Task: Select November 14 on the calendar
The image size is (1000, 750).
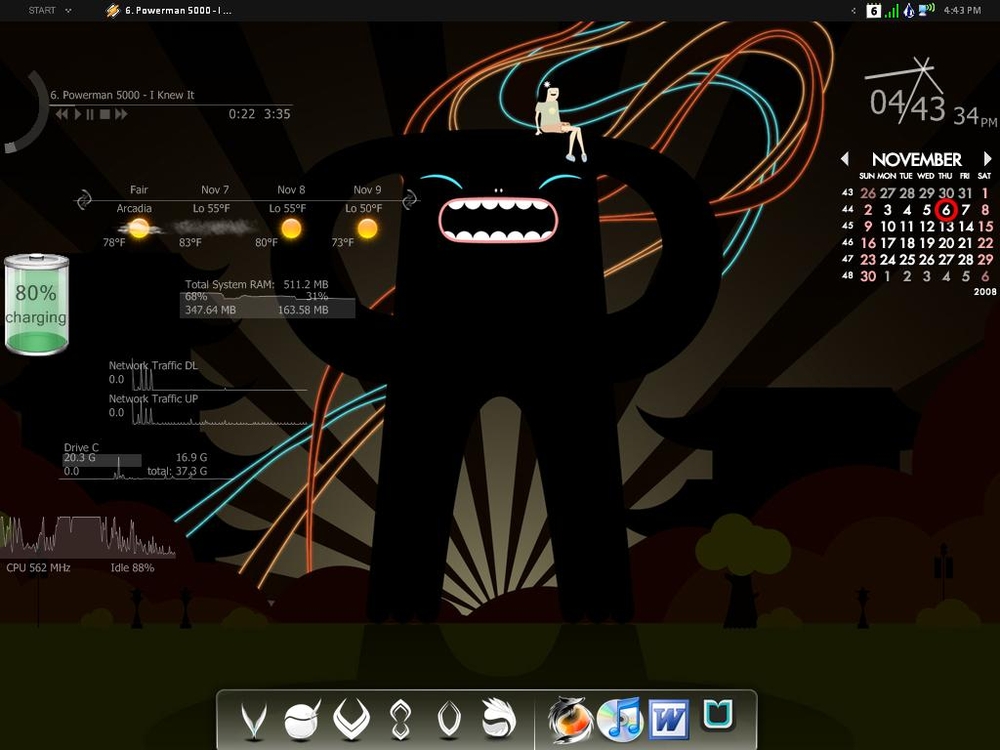Action: (966, 227)
